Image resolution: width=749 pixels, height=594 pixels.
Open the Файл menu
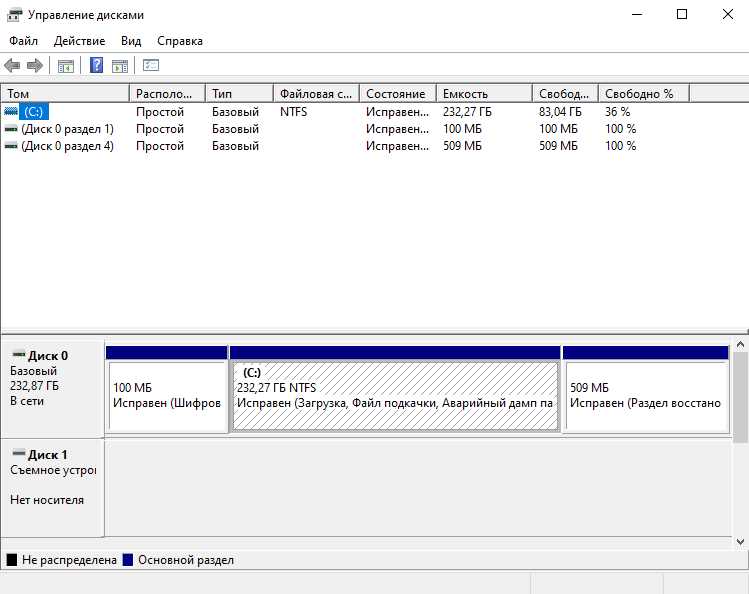pos(23,41)
